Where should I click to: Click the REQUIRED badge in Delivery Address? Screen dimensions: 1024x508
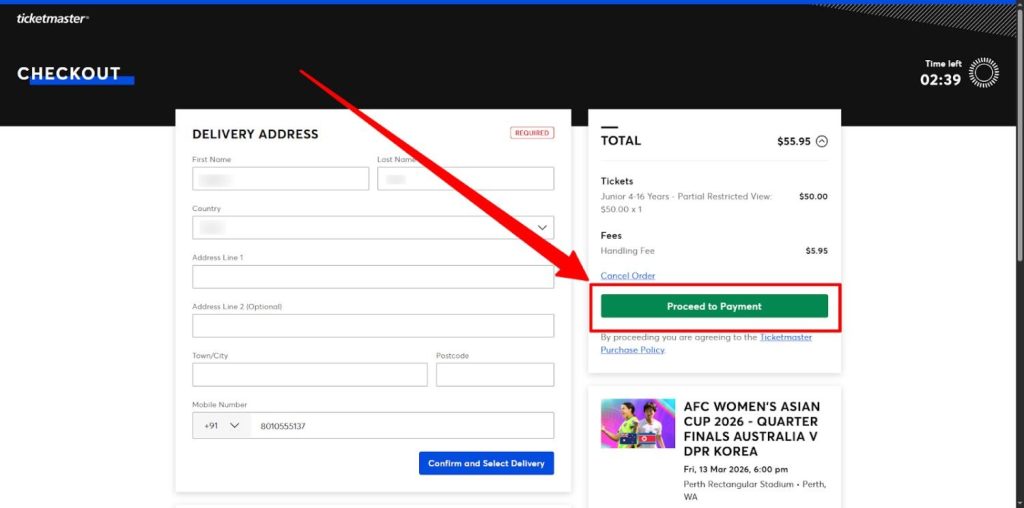[x=532, y=133]
